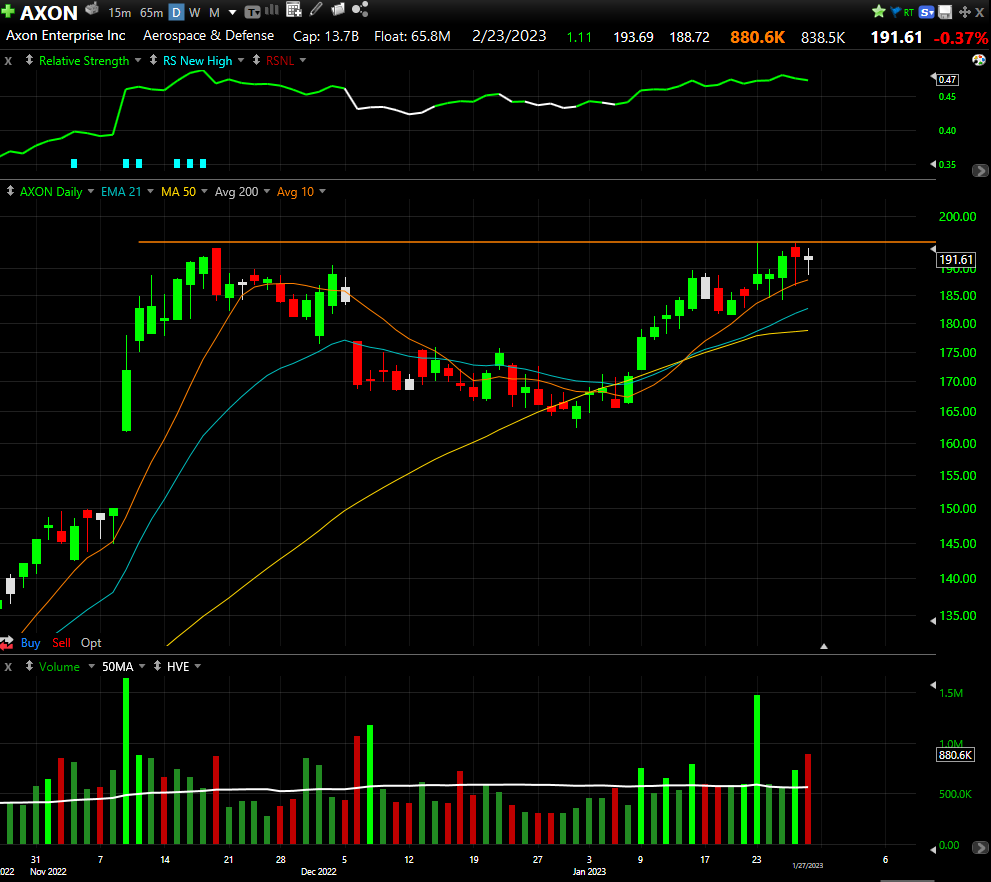Select the Weekly (W) timeframe
Screen dimensions: 991x882
195,13
